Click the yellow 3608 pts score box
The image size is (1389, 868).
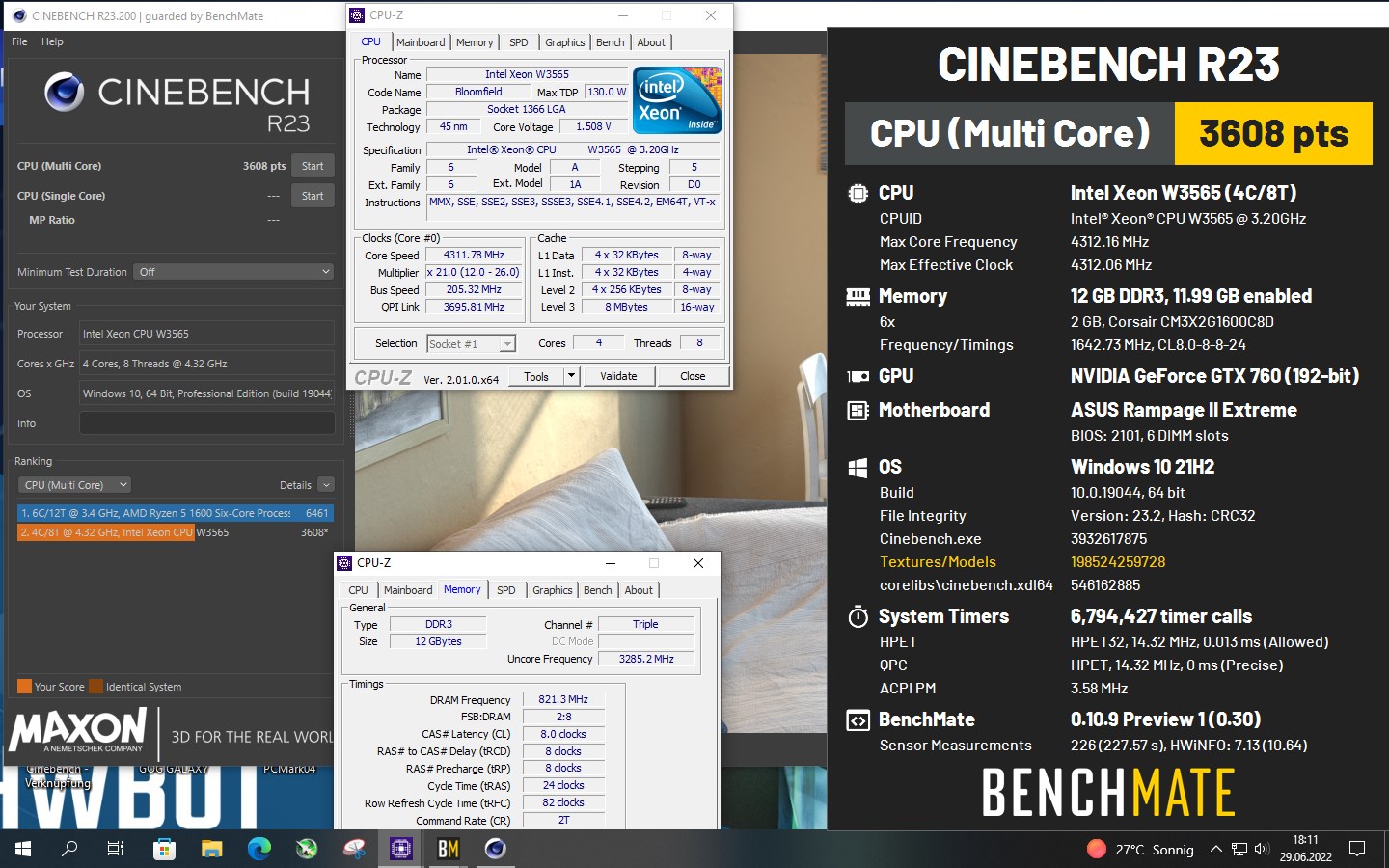[1273, 134]
